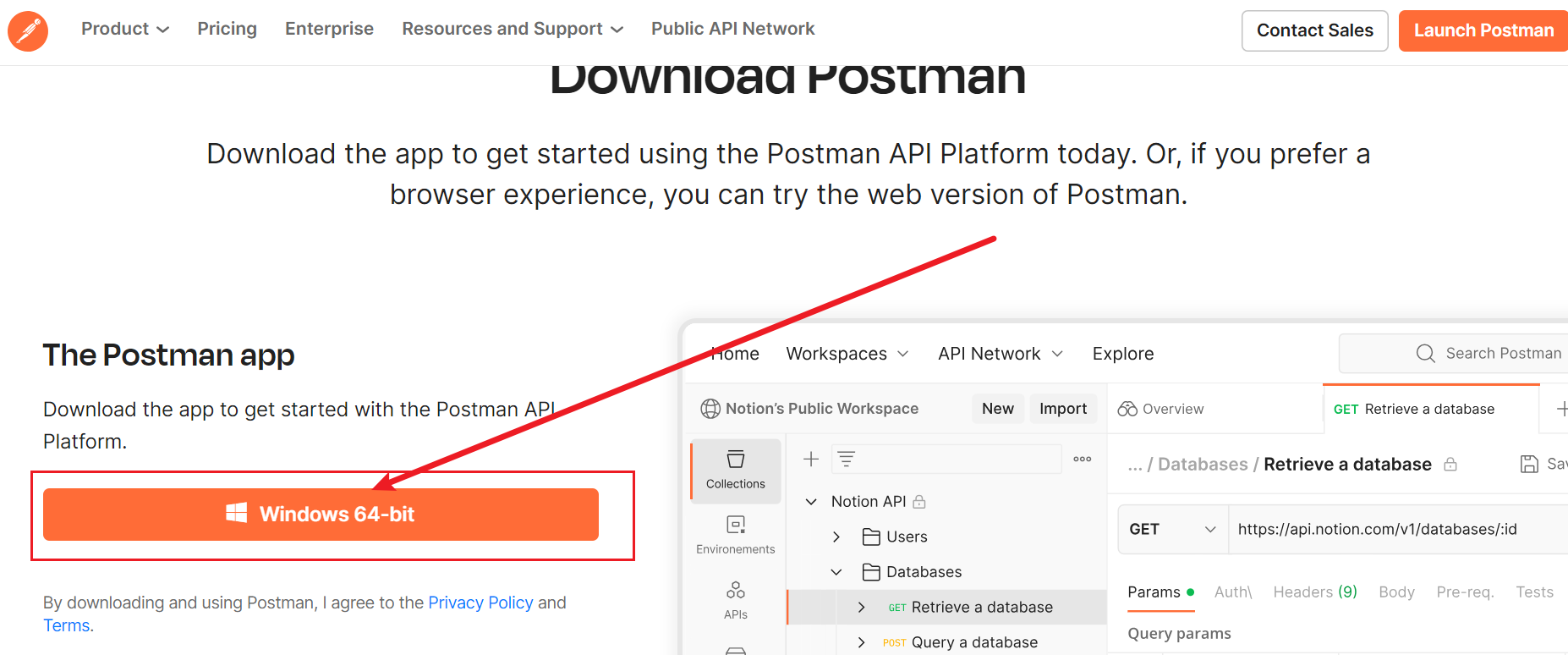Click the filter collections field
The width and height of the screenshot is (1568, 655).
[946, 459]
